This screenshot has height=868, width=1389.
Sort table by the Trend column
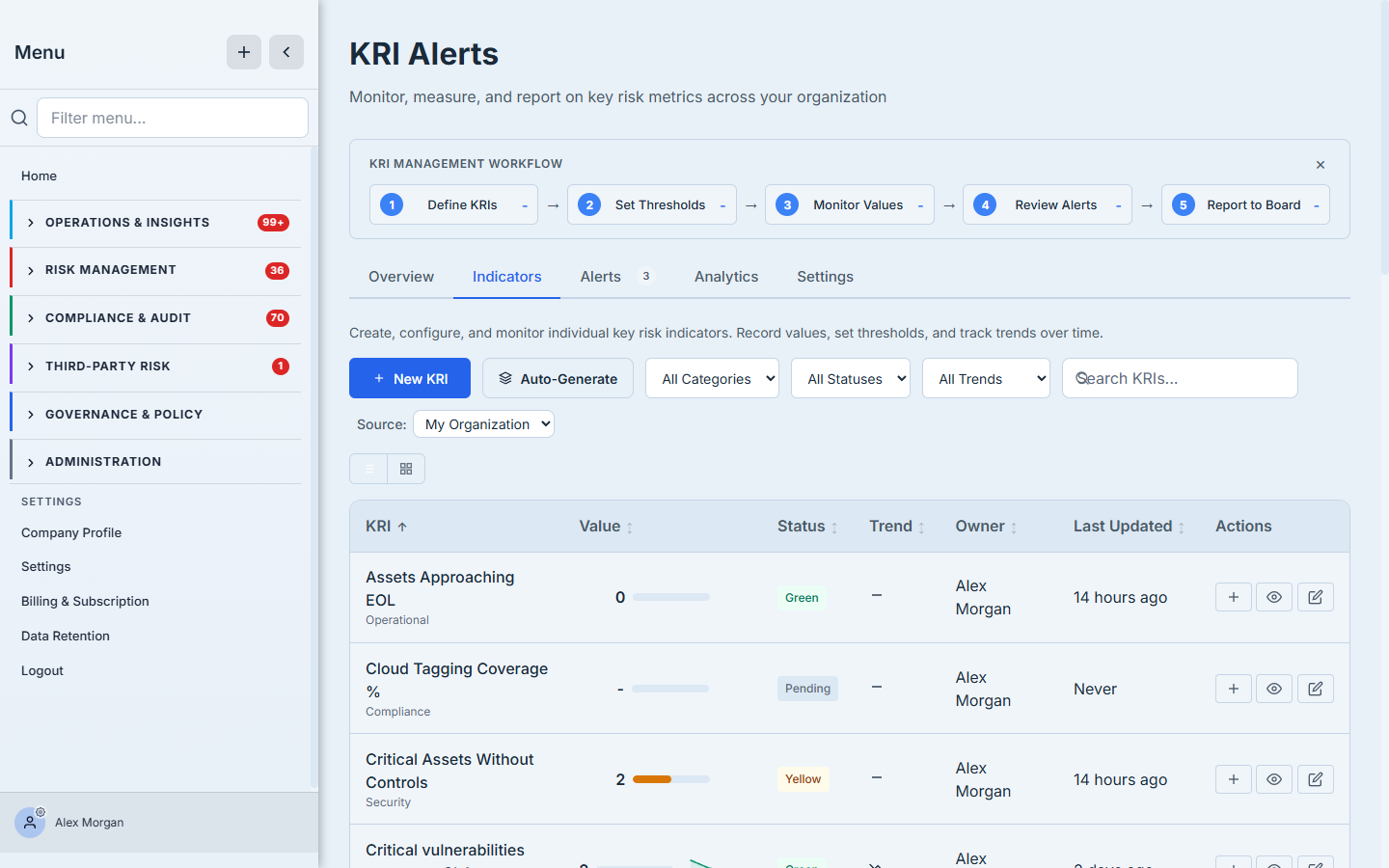[897, 527]
